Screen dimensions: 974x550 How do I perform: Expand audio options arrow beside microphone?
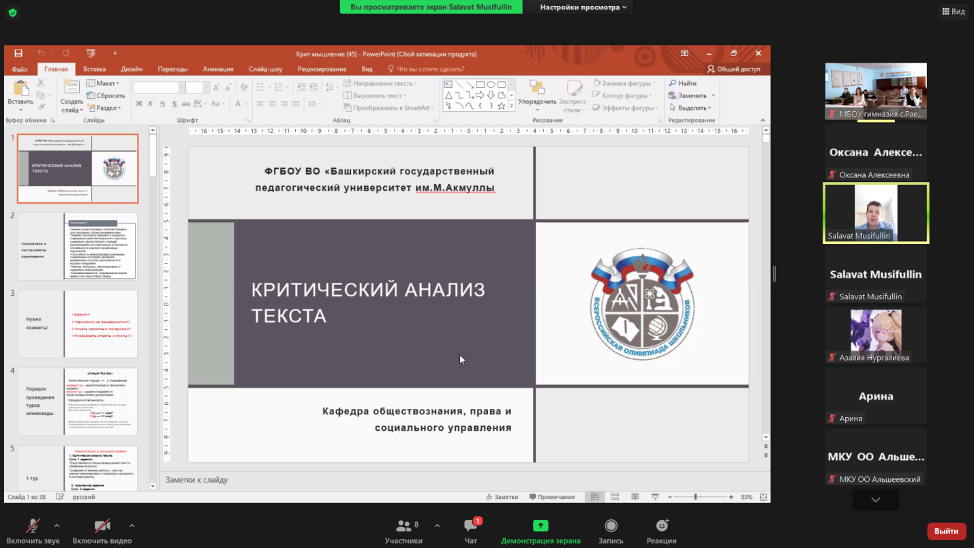click(x=56, y=525)
